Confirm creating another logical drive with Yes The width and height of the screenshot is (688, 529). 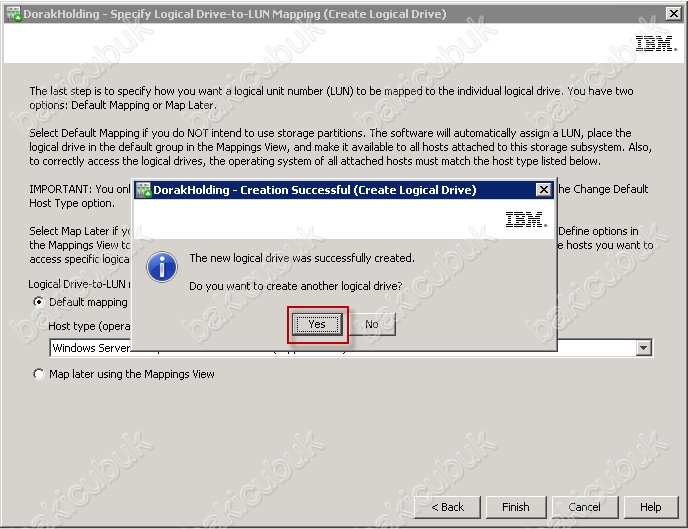317,324
